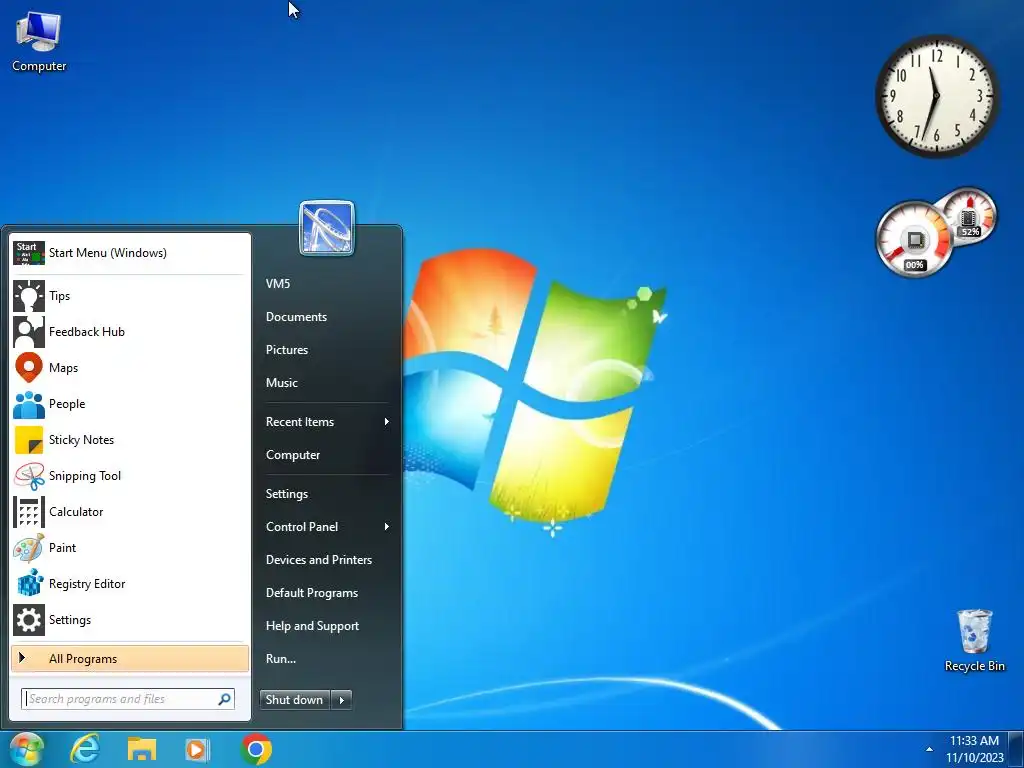The height and width of the screenshot is (768, 1024).
Task: Launch Paint palette icon
Action: point(29,548)
